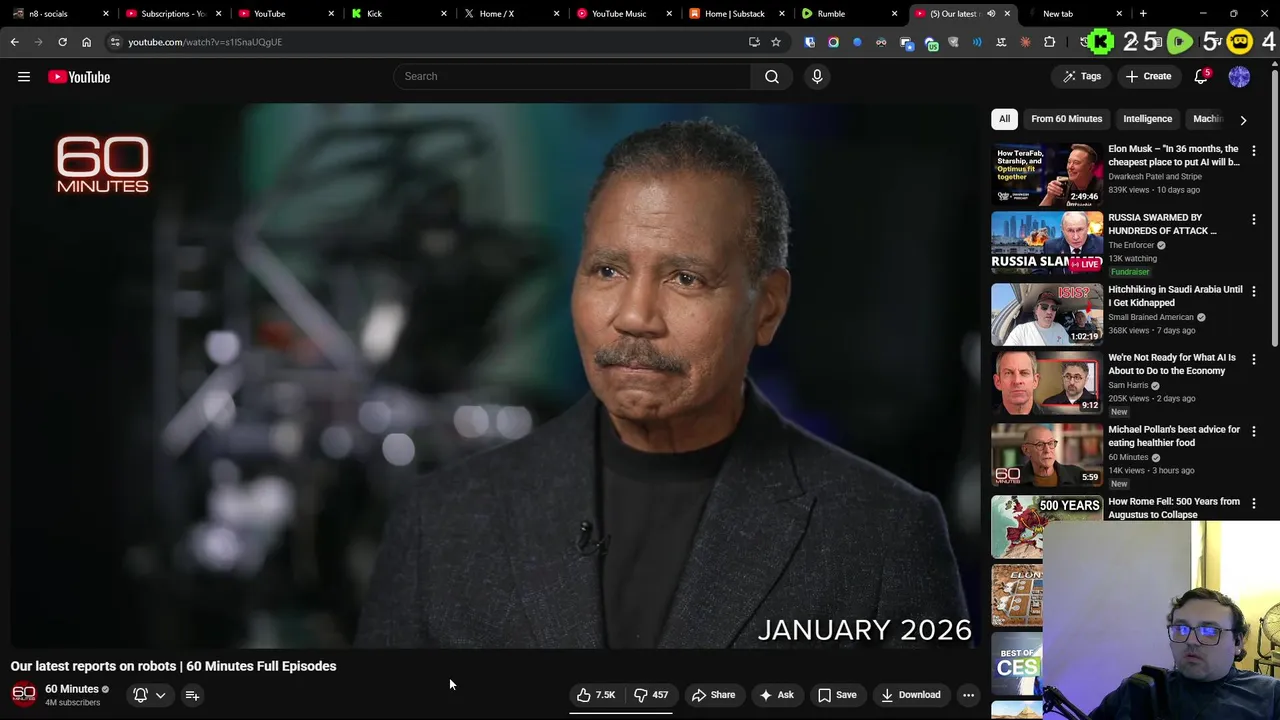Play the Elon Musk thumbnail video
The height and width of the screenshot is (720, 1280).
(1047, 174)
